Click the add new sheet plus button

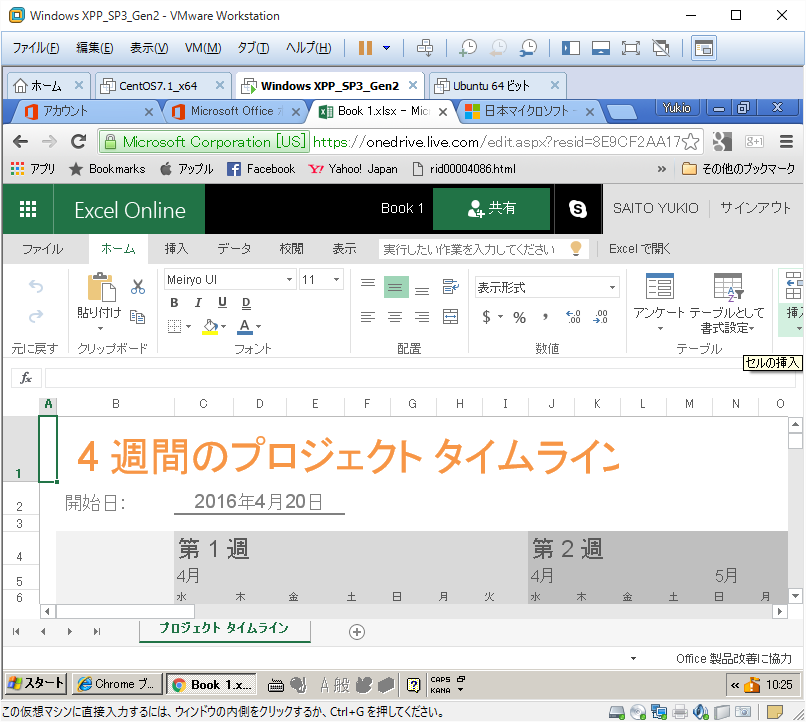click(x=357, y=631)
